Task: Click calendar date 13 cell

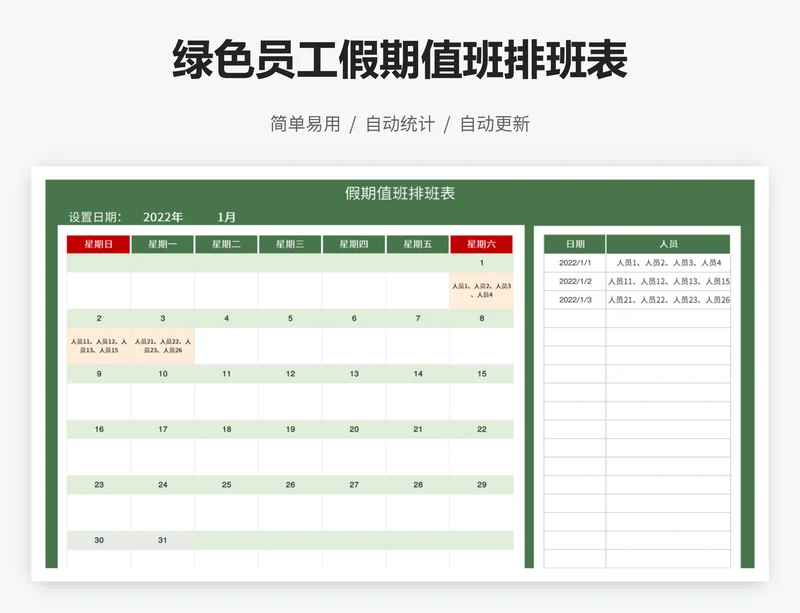Action: (354, 374)
